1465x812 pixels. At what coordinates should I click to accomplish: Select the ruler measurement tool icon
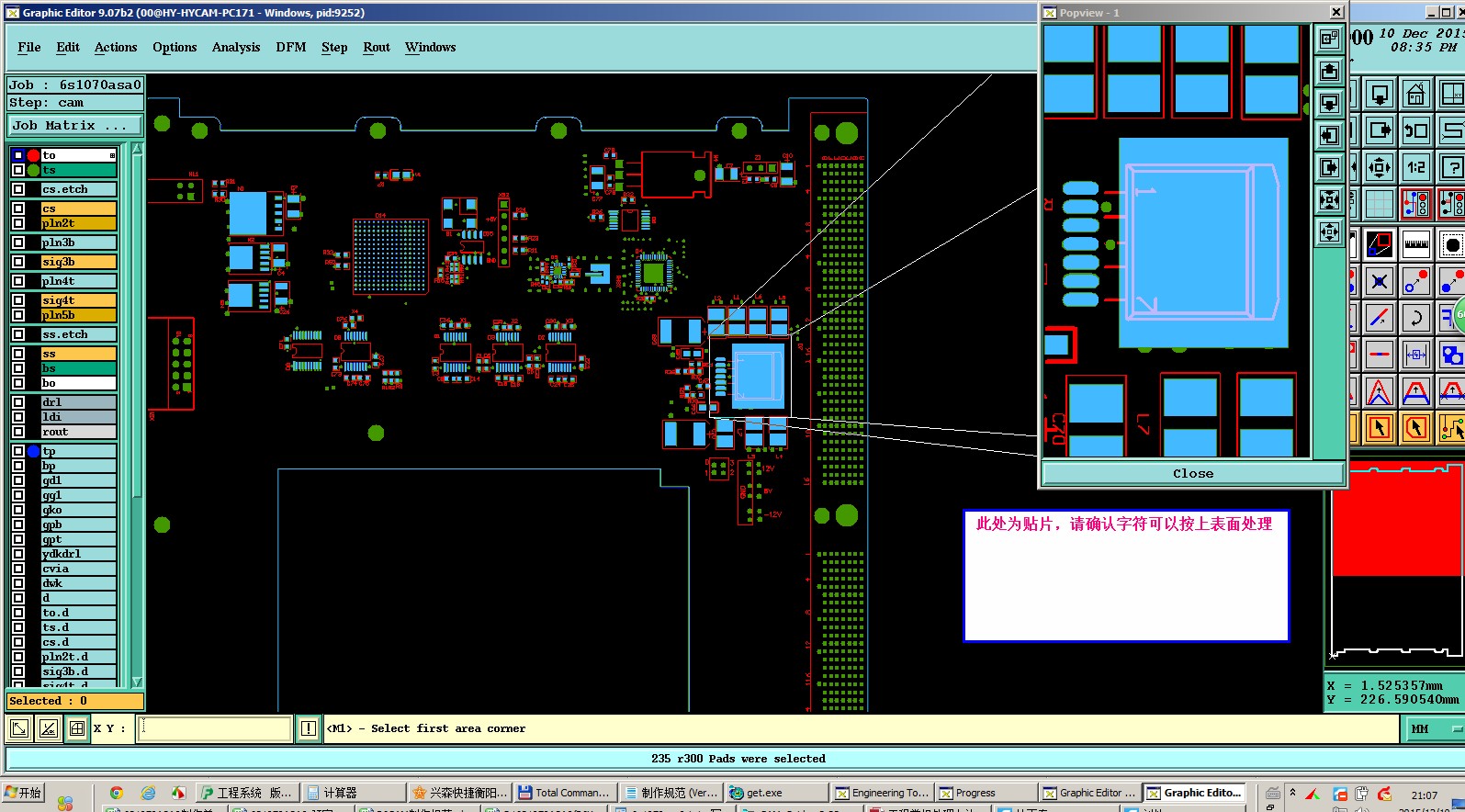pos(1415,244)
